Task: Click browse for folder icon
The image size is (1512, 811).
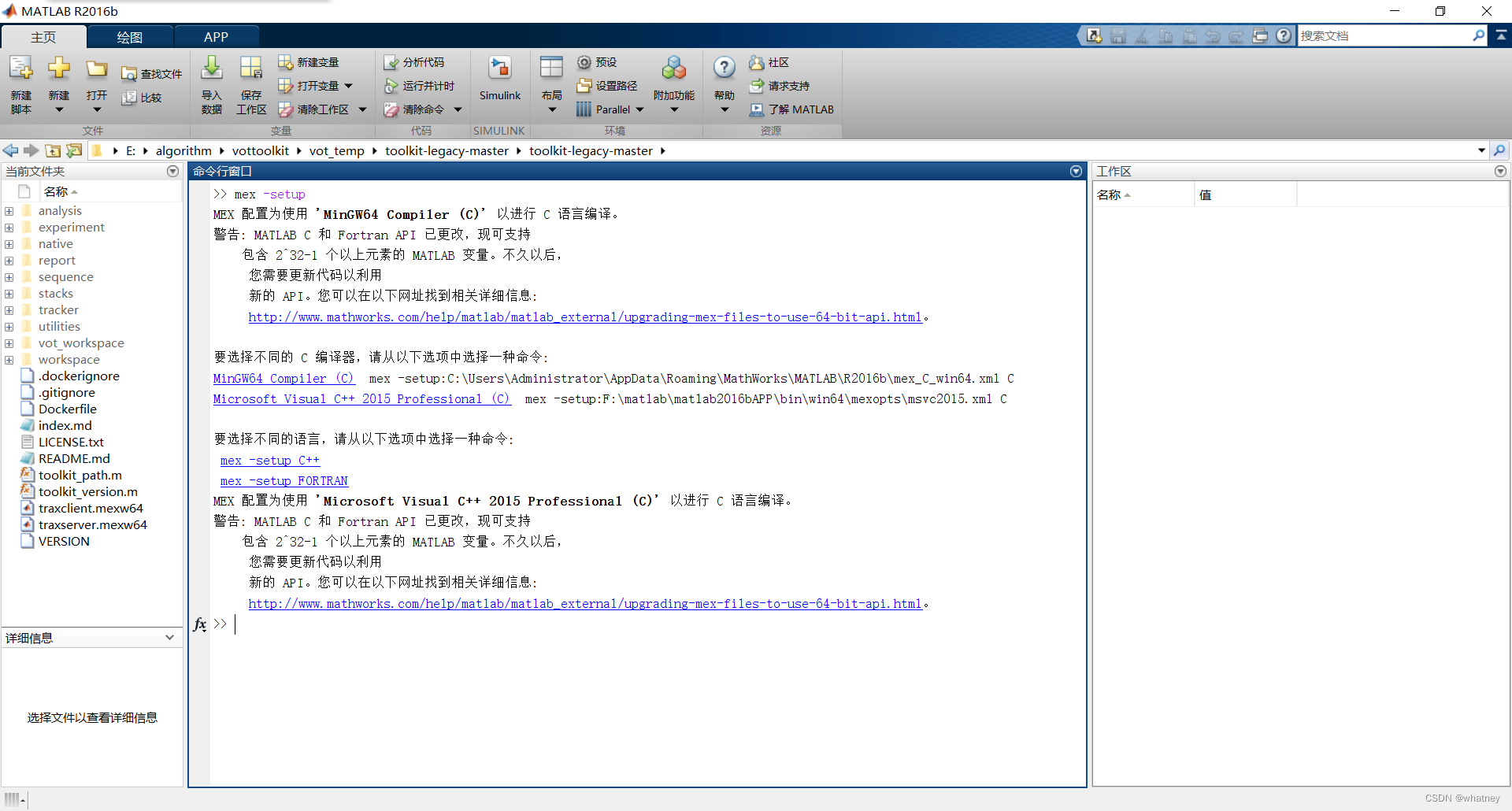Action: coord(74,150)
